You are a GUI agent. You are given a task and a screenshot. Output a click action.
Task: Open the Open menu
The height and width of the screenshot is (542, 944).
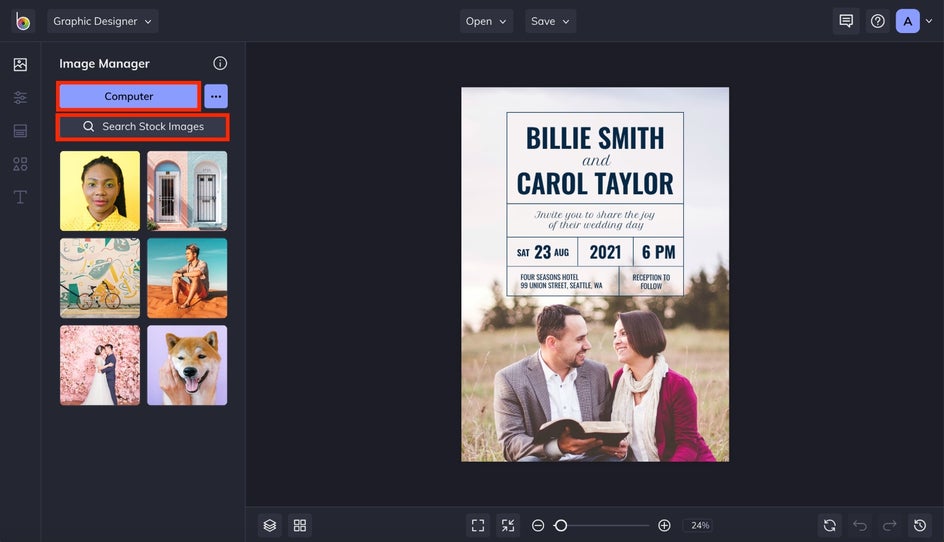coord(486,21)
